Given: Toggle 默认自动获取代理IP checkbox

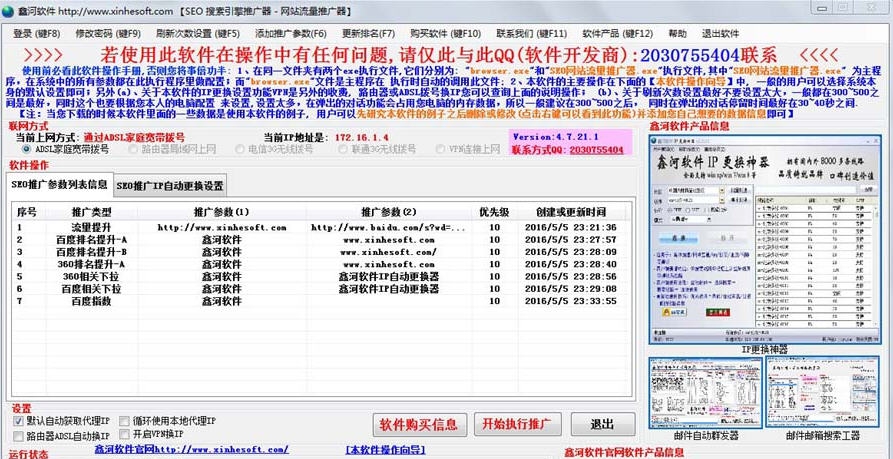Looking at the screenshot, I should (18, 421).
